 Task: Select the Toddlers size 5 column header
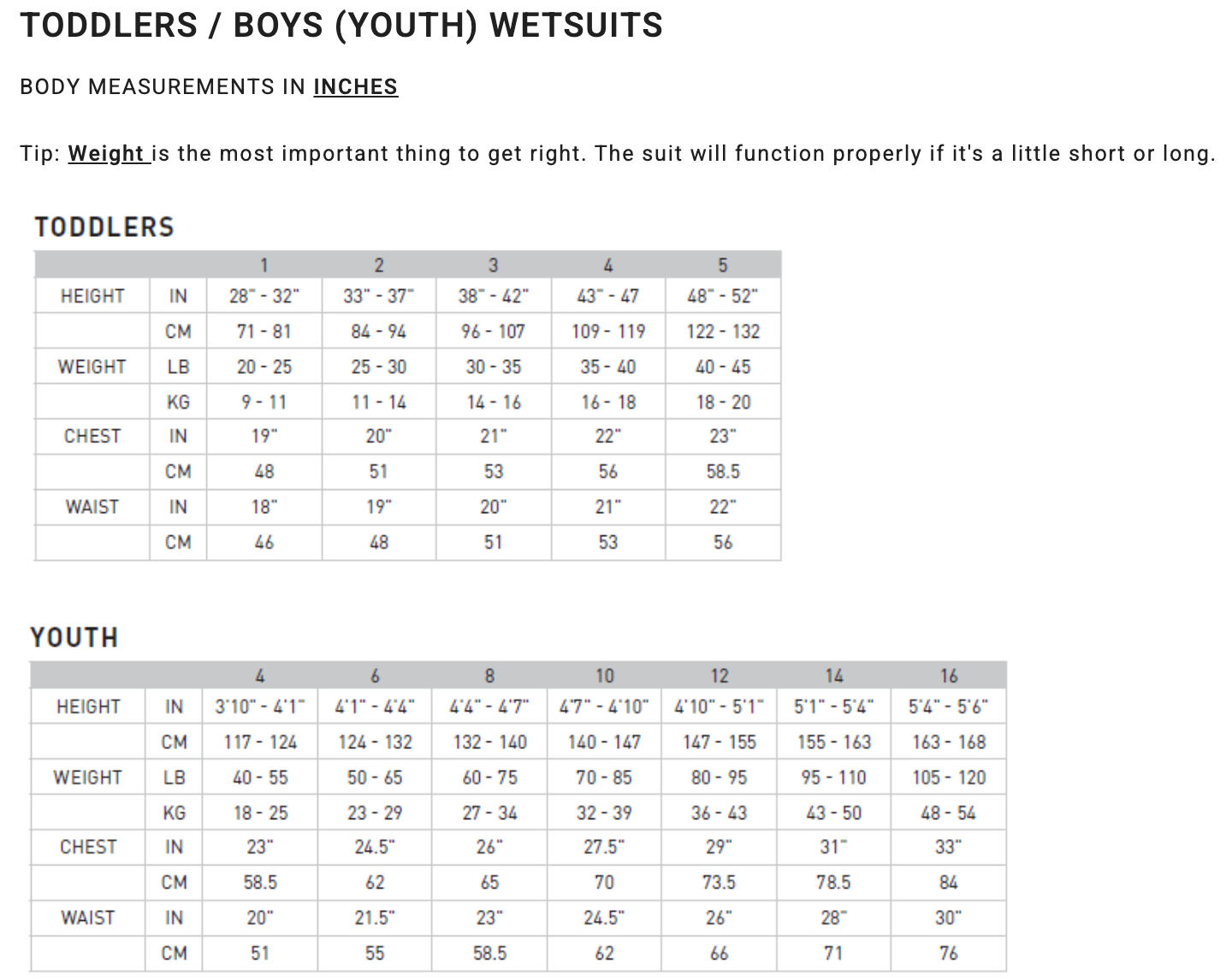[723, 265]
